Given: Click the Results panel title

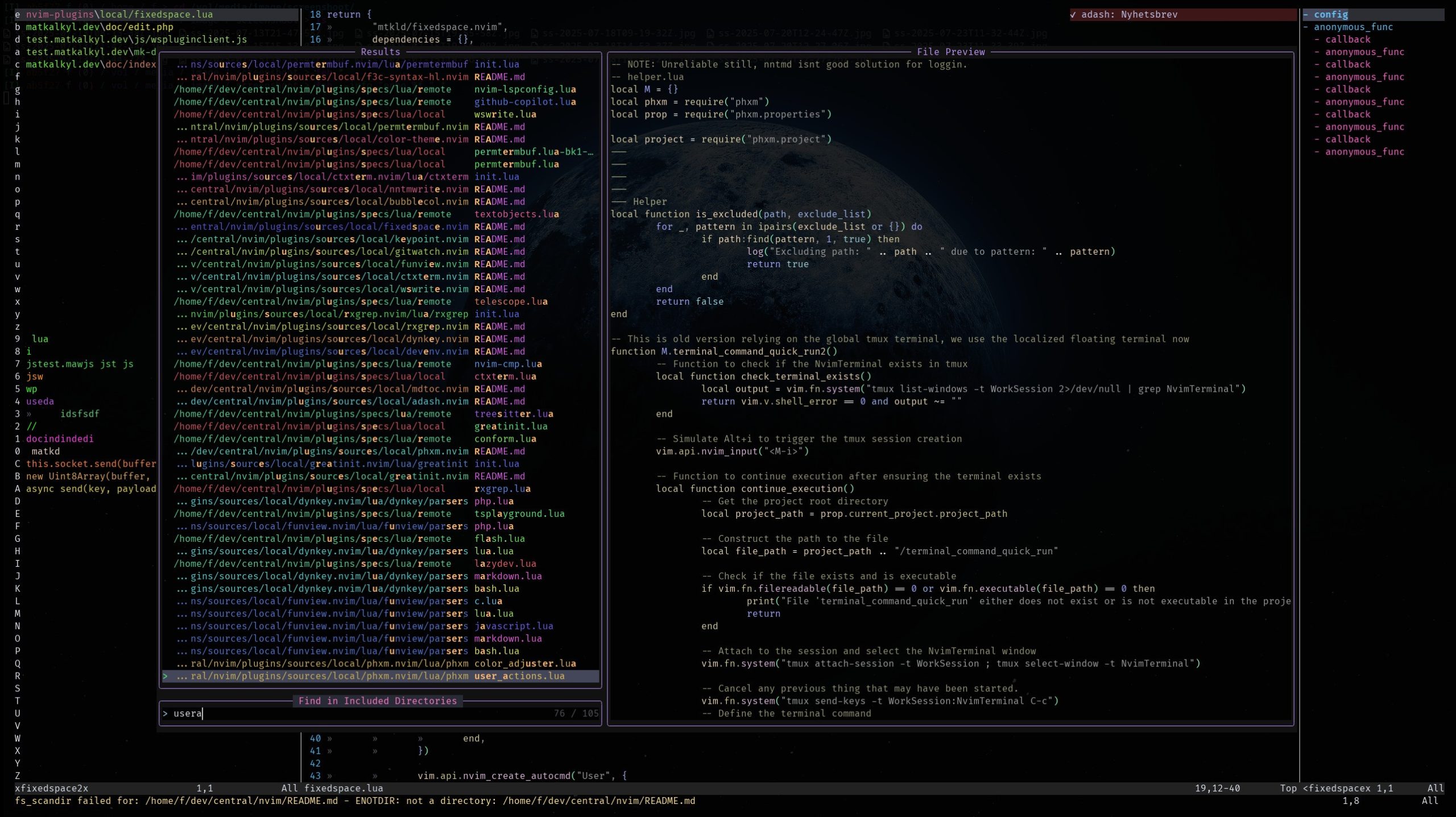Looking at the screenshot, I should click(380, 52).
